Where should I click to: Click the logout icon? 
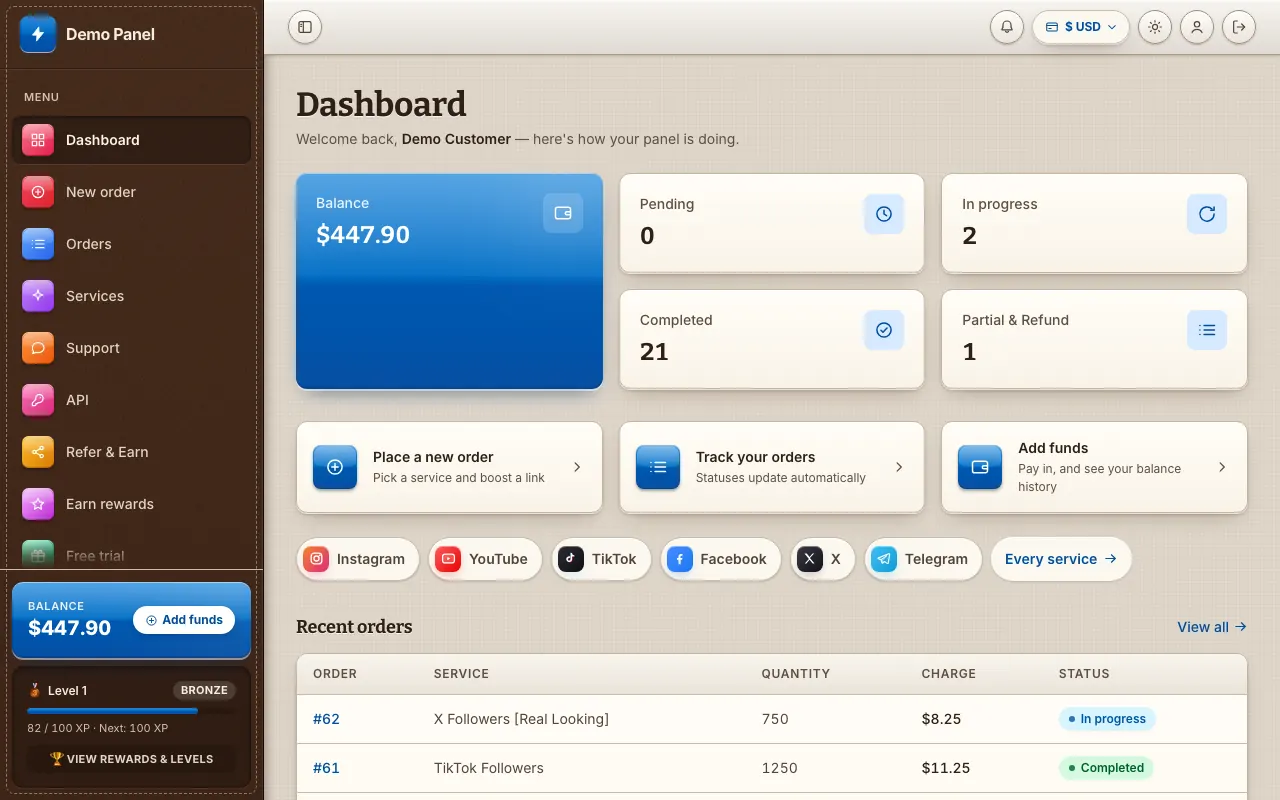click(x=1239, y=27)
